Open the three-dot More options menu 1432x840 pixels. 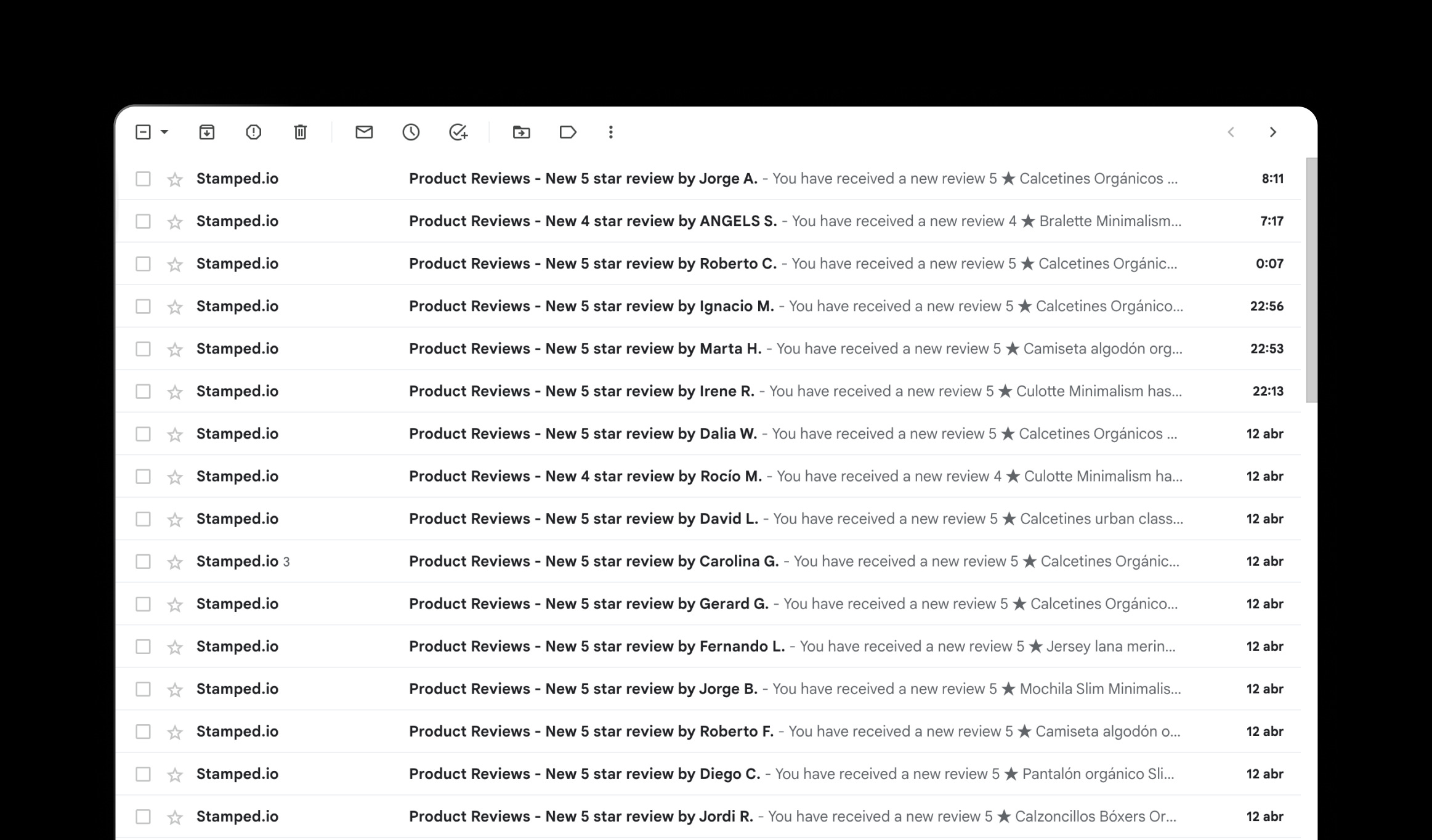coord(610,132)
